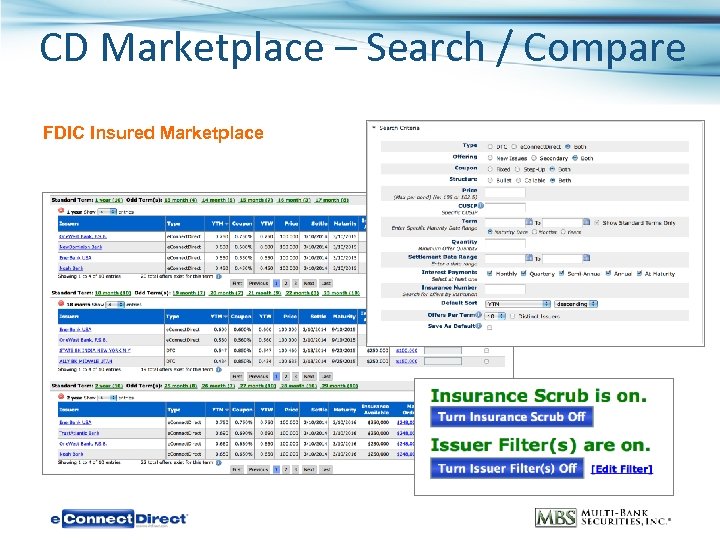Open 1 year Show entries dropdown
The image size is (720, 540).
107,212
